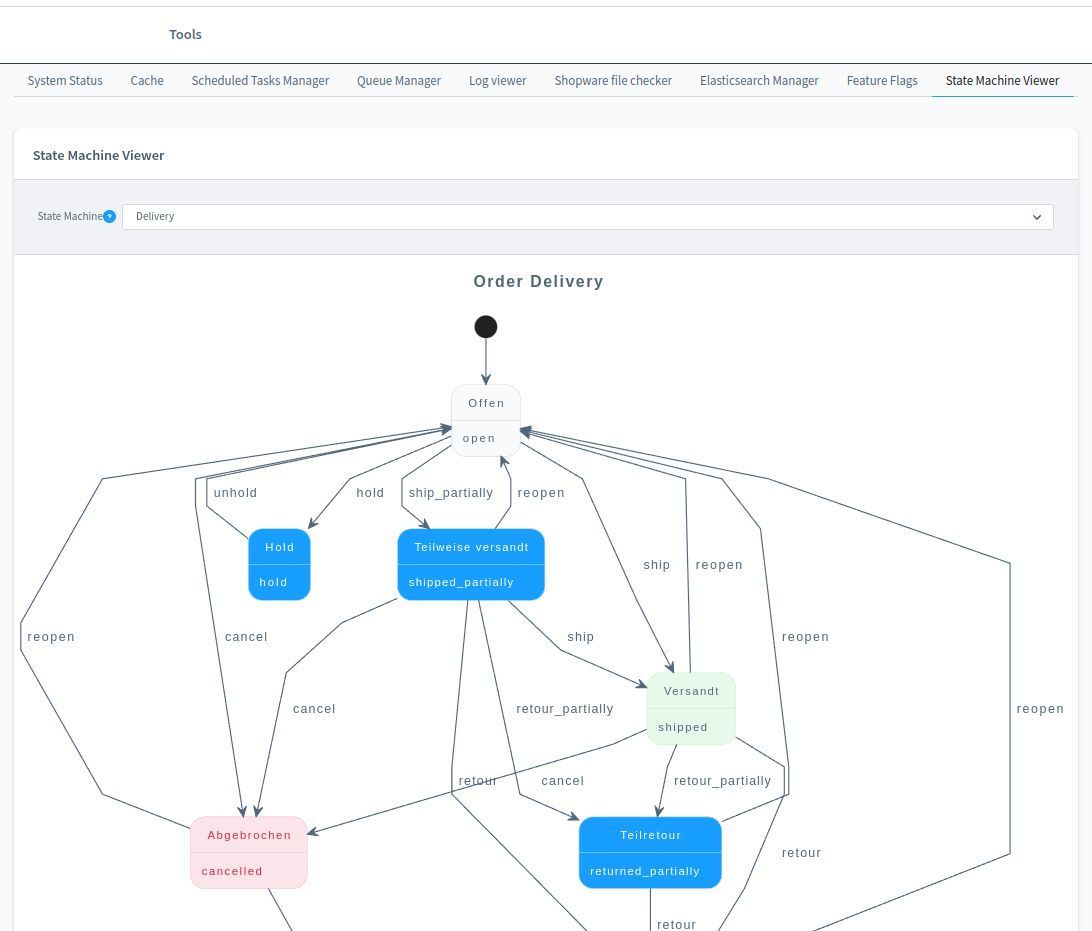Image resolution: width=1092 pixels, height=931 pixels.
Task: Open the Log viewer tab
Action: [x=497, y=81]
